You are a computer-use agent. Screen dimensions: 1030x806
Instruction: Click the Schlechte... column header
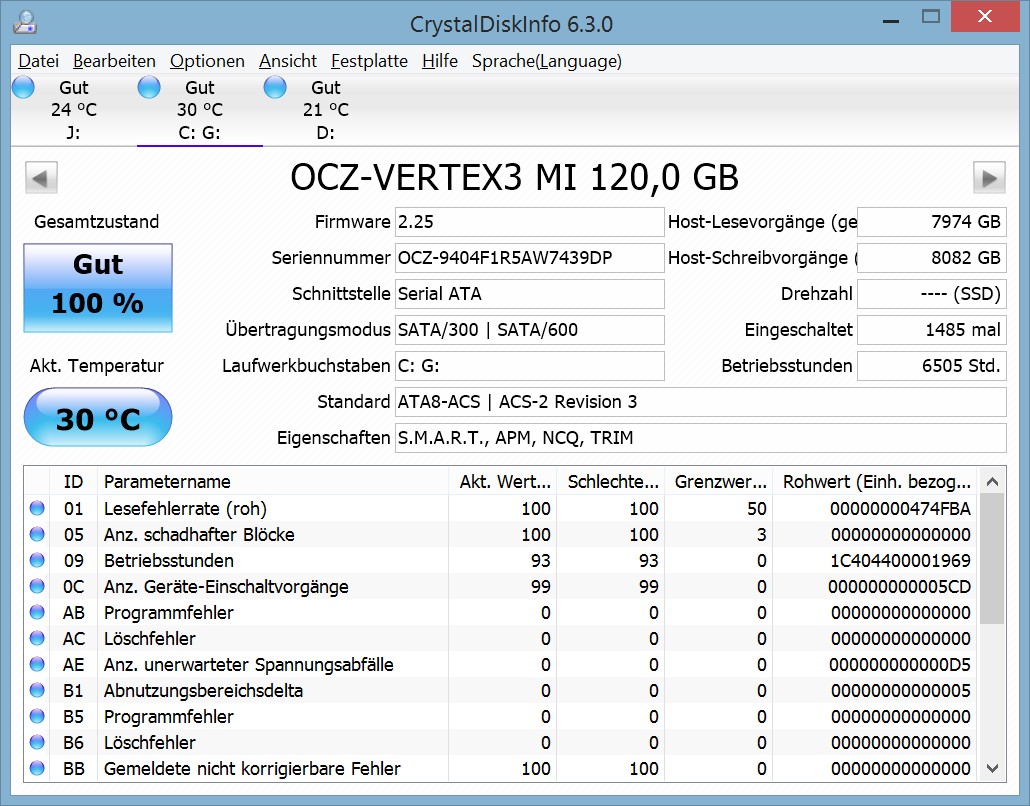(x=611, y=481)
